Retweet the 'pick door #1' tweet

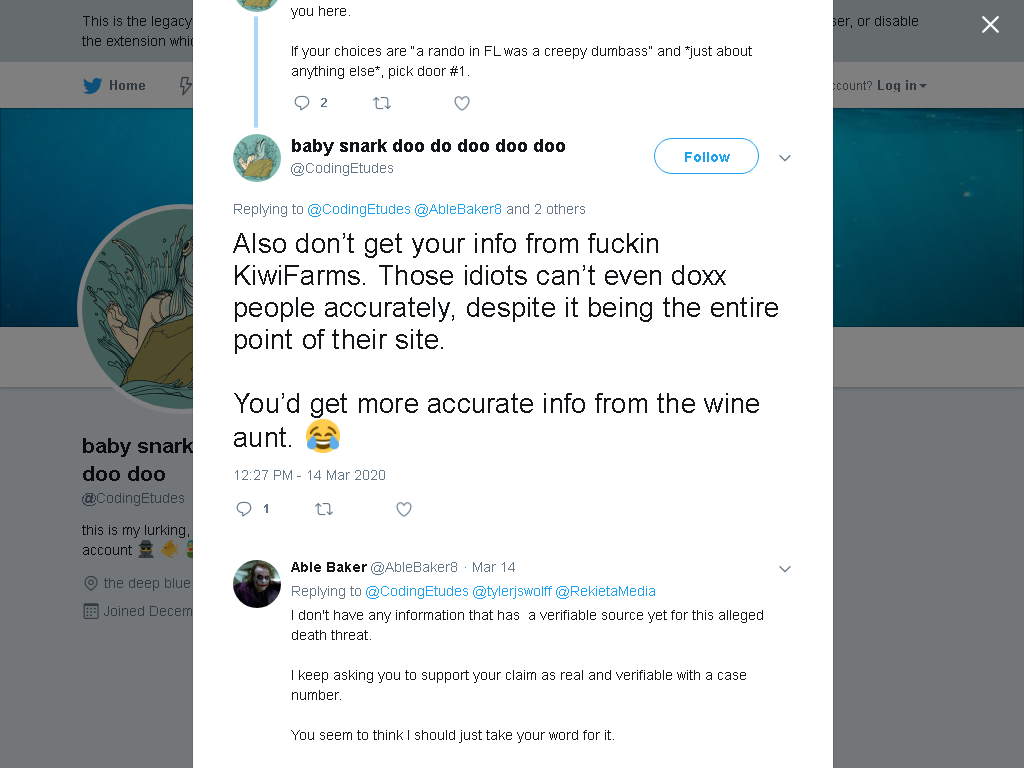point(381,103)
